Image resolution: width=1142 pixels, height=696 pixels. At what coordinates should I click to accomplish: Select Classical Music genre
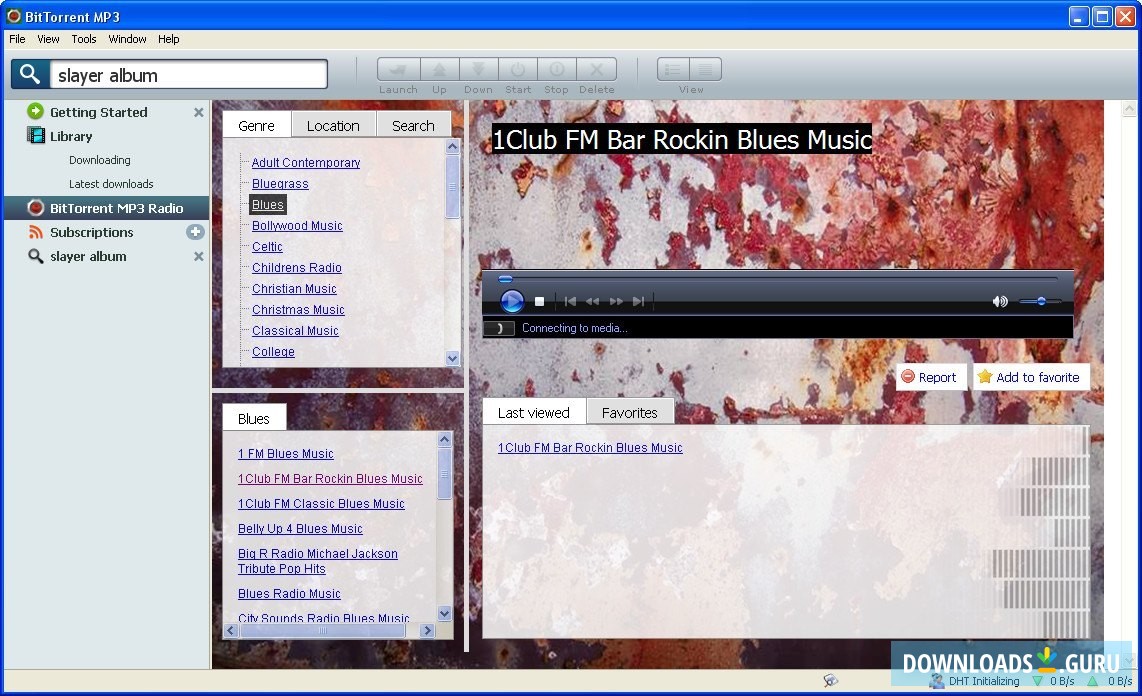click(295, 331)
